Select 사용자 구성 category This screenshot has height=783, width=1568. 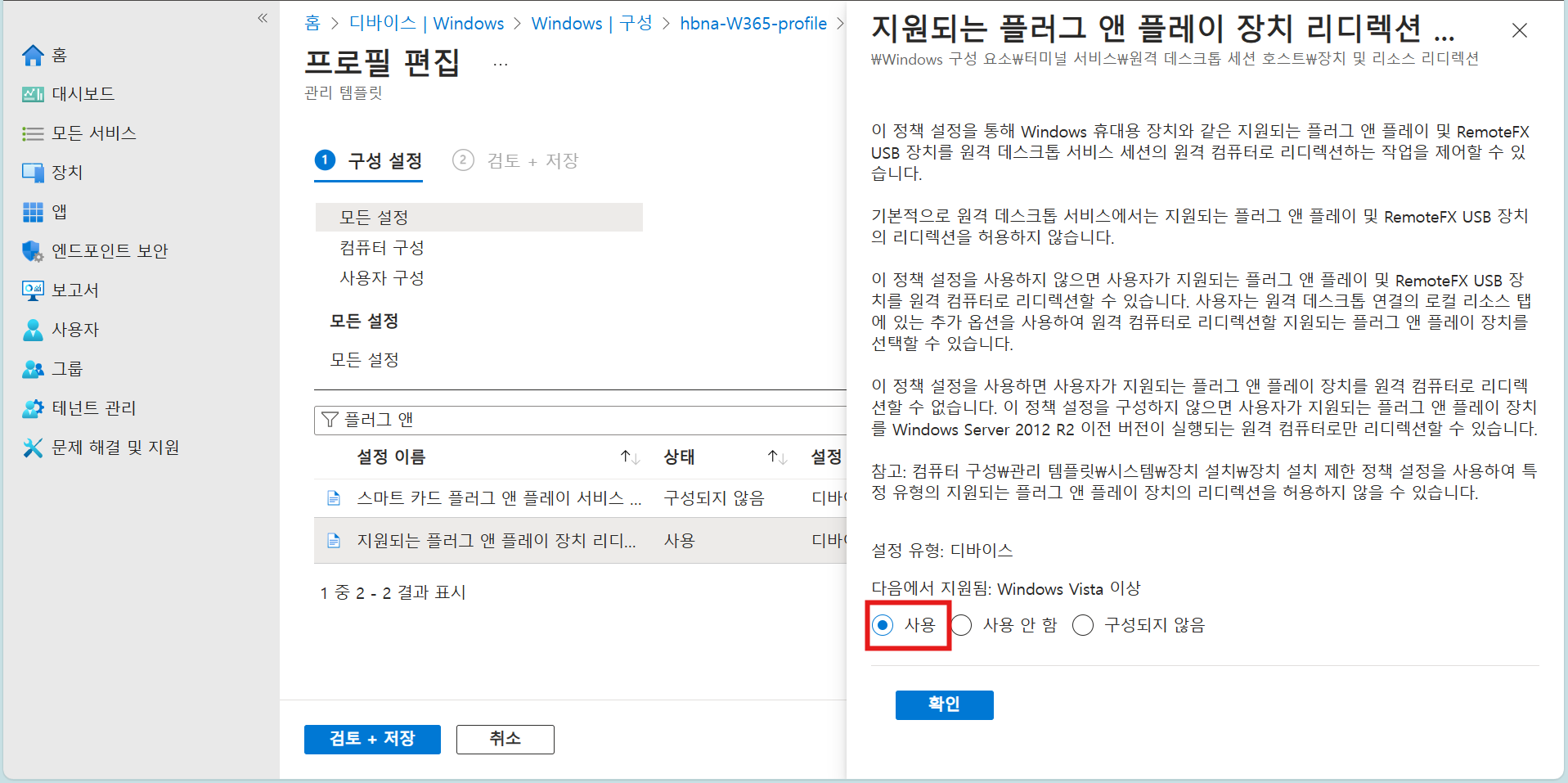(382, 277)
